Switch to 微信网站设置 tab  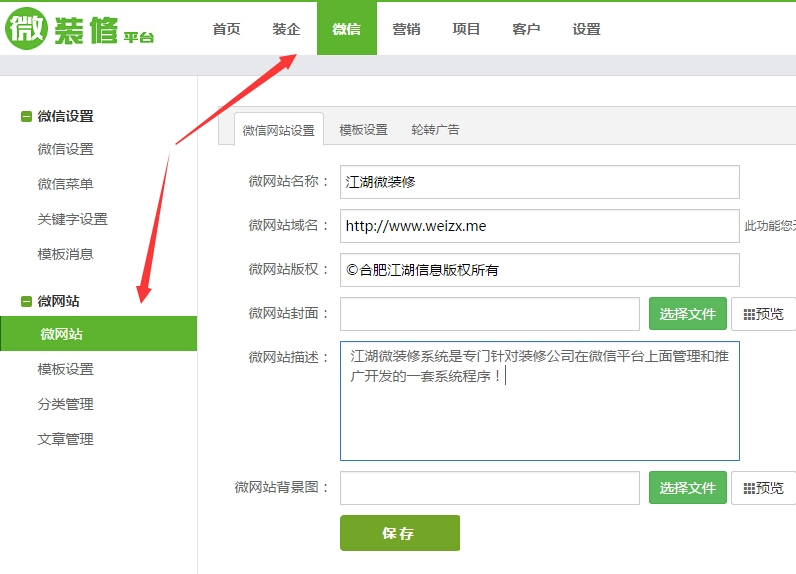point(279,130)
